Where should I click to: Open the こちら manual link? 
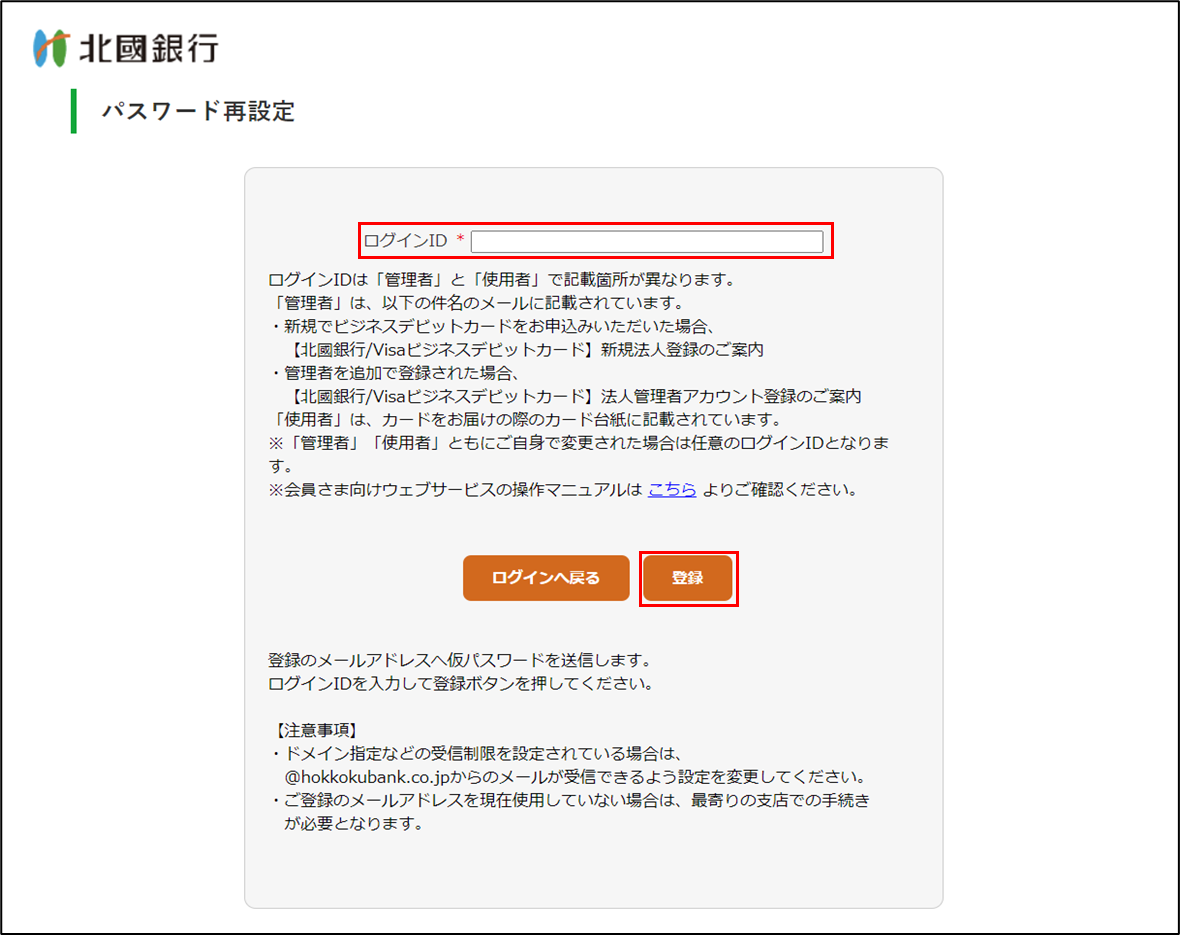pos(672,490)
